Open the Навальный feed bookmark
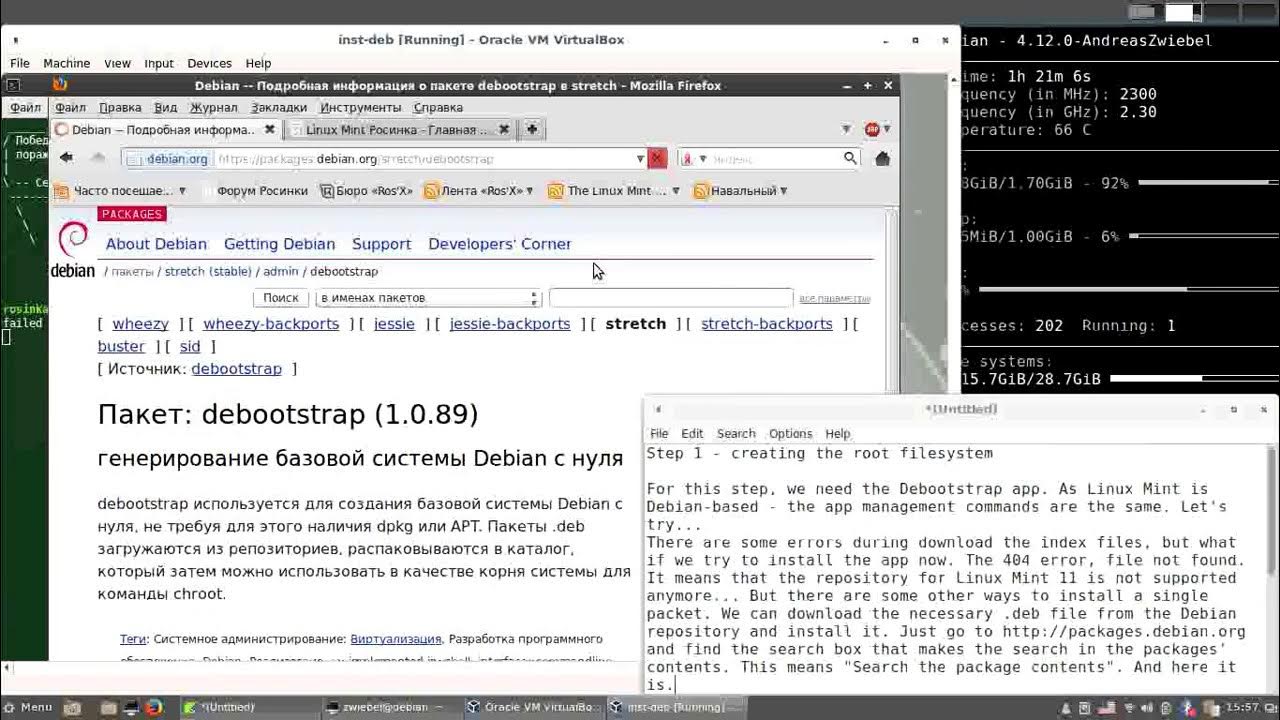The height and width of the screenshot is (720, 1280). click(741, 190)
